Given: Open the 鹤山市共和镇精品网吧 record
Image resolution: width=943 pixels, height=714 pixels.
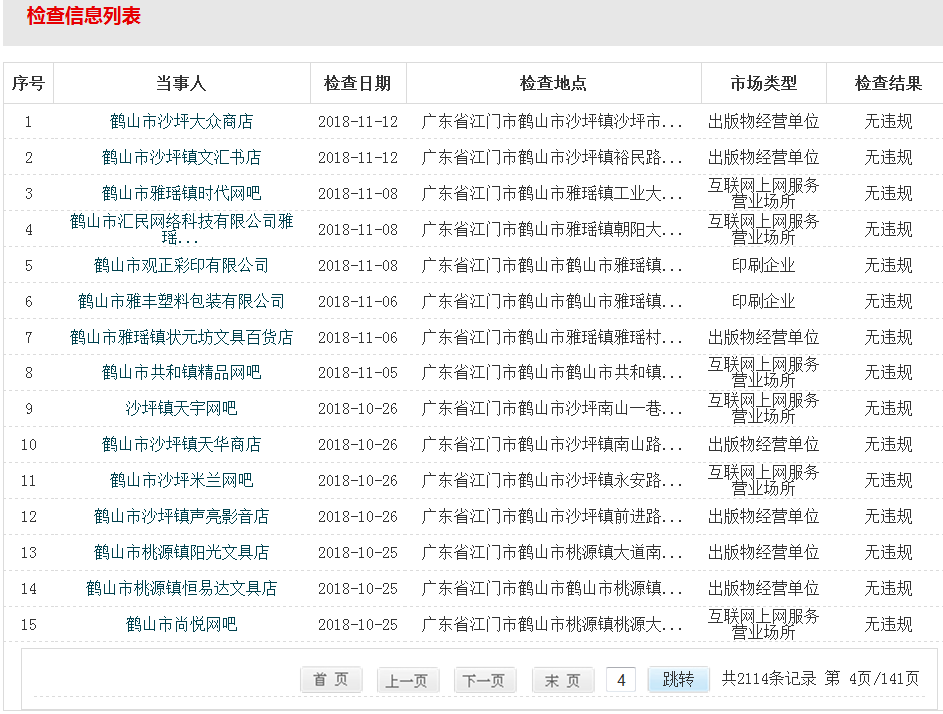Looking at the screenshot, I should click(x=181, y=372).
